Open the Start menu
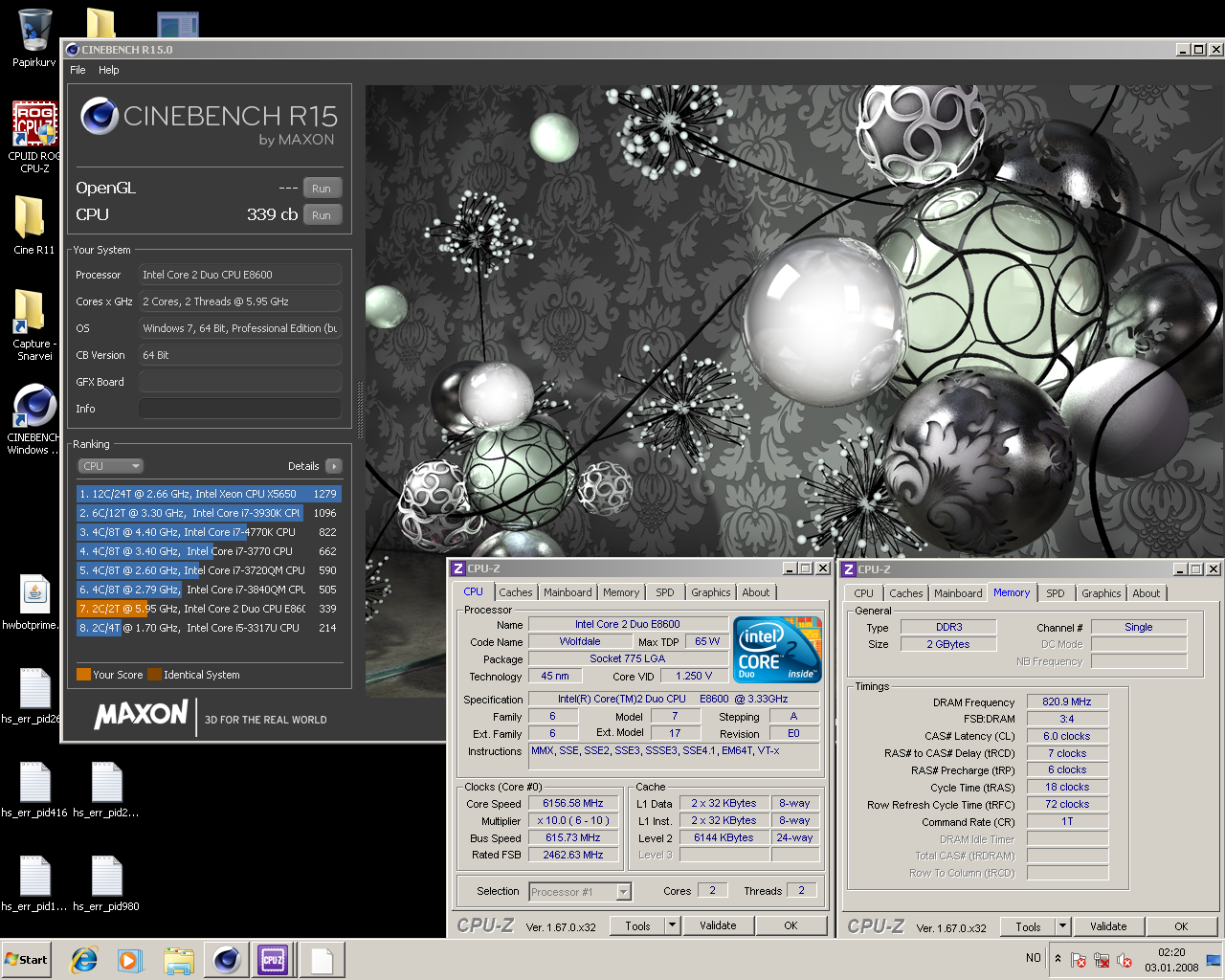 (27, 960)
